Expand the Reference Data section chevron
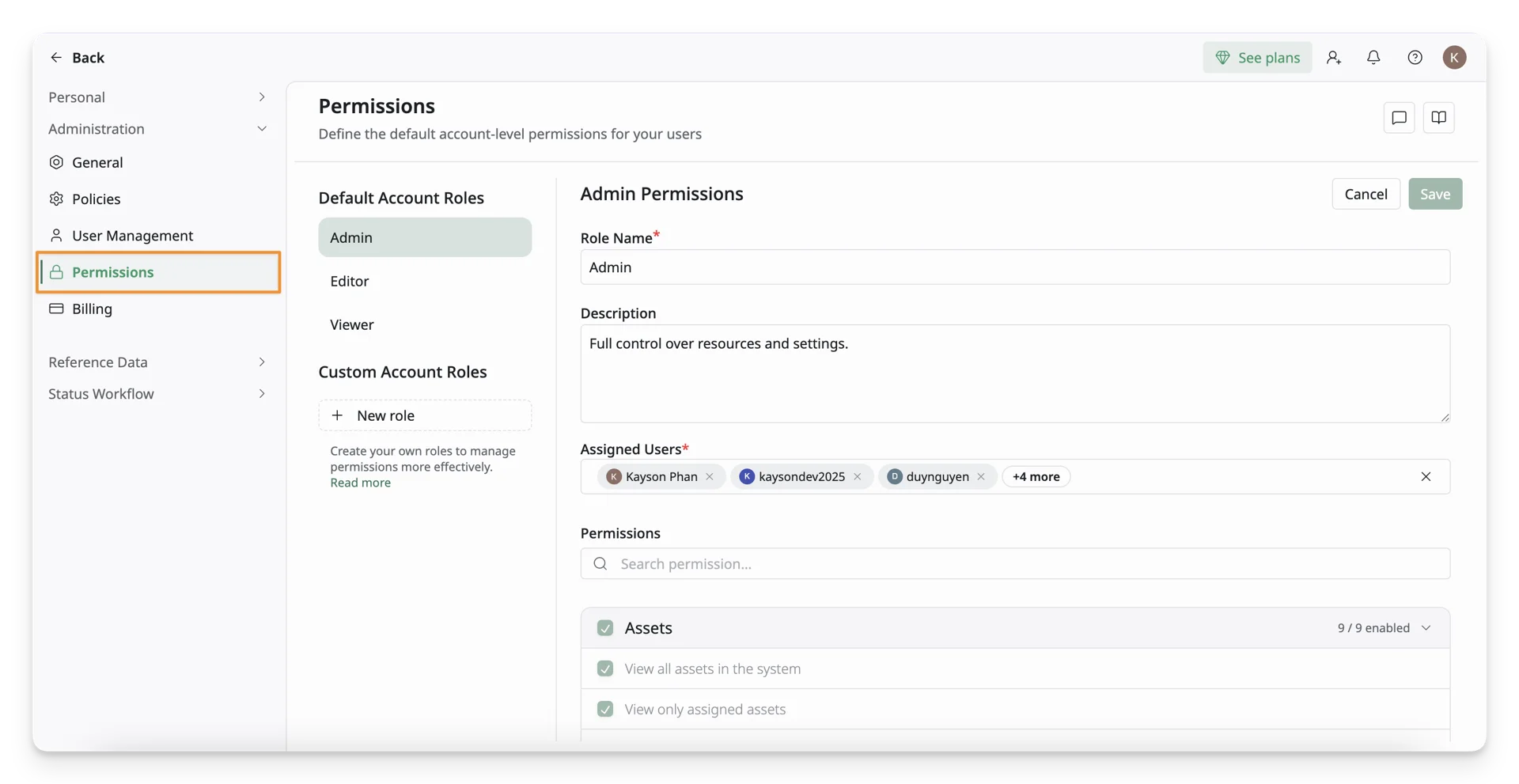1519x784 pixels. pos(262,362)
